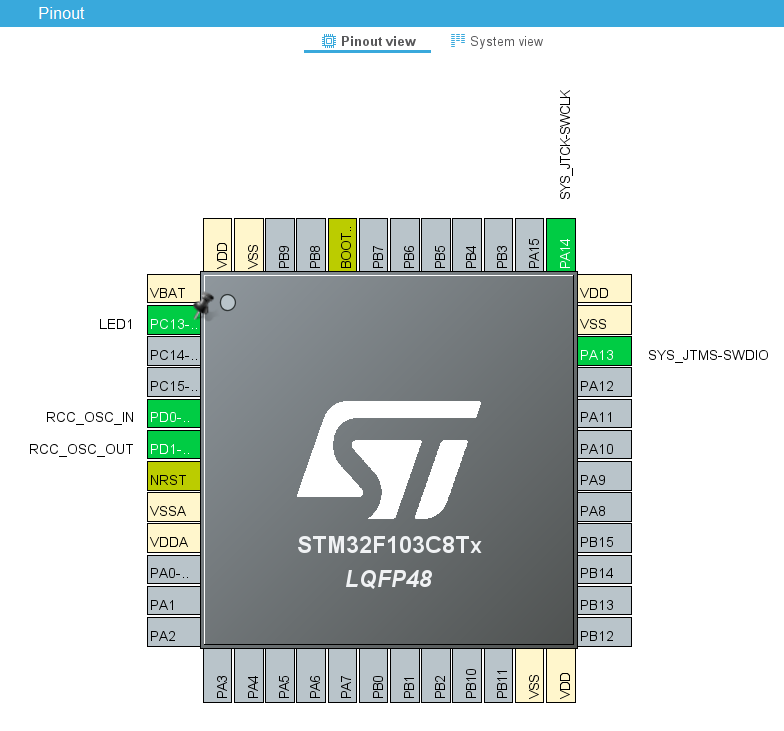The width and height of the screenshot is (784, 731).
Task: Click the PA3 pin on bottom edge
Action: tap(218, 676)
